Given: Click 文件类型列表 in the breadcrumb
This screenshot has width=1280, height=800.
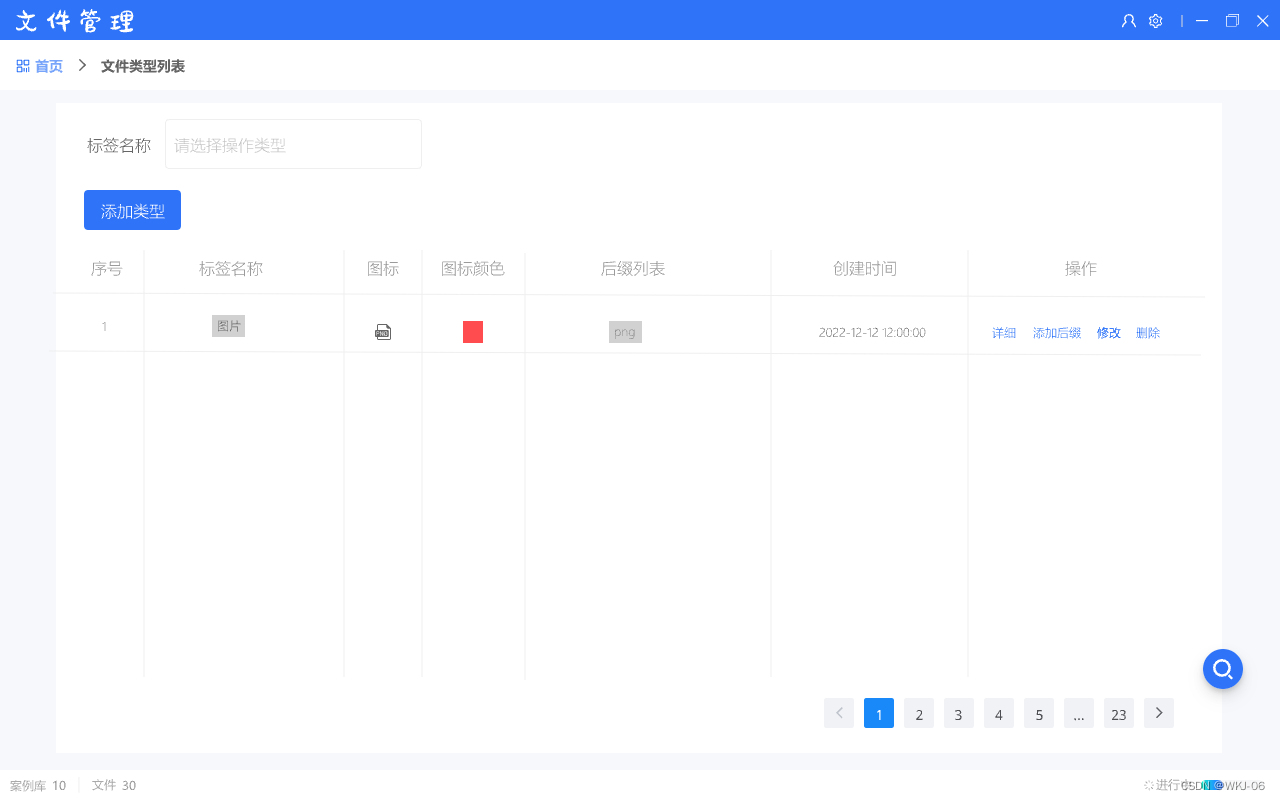Looking at the screenshot, I should (x=143, y=66).
